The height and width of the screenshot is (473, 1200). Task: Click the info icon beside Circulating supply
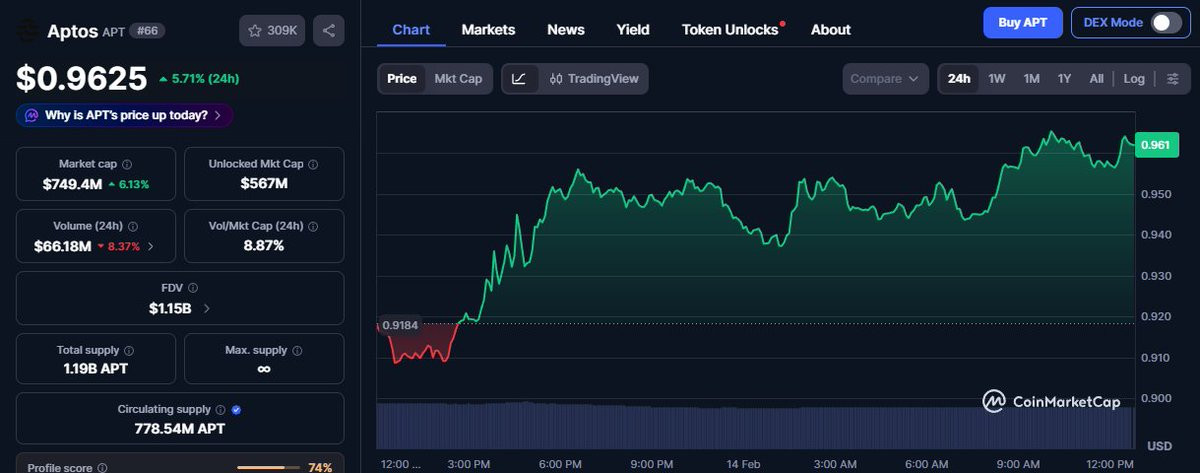point(220,409)
